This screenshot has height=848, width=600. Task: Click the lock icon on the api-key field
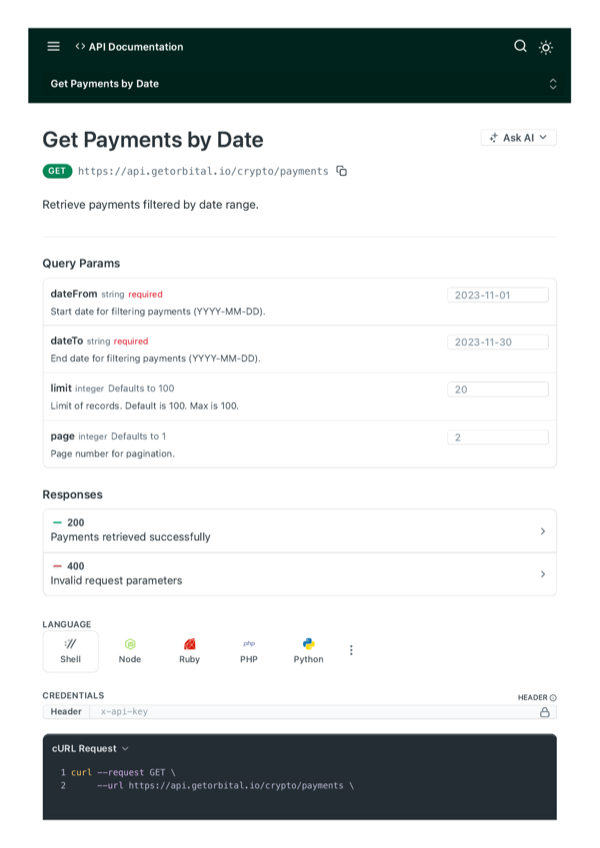(545, 711)
